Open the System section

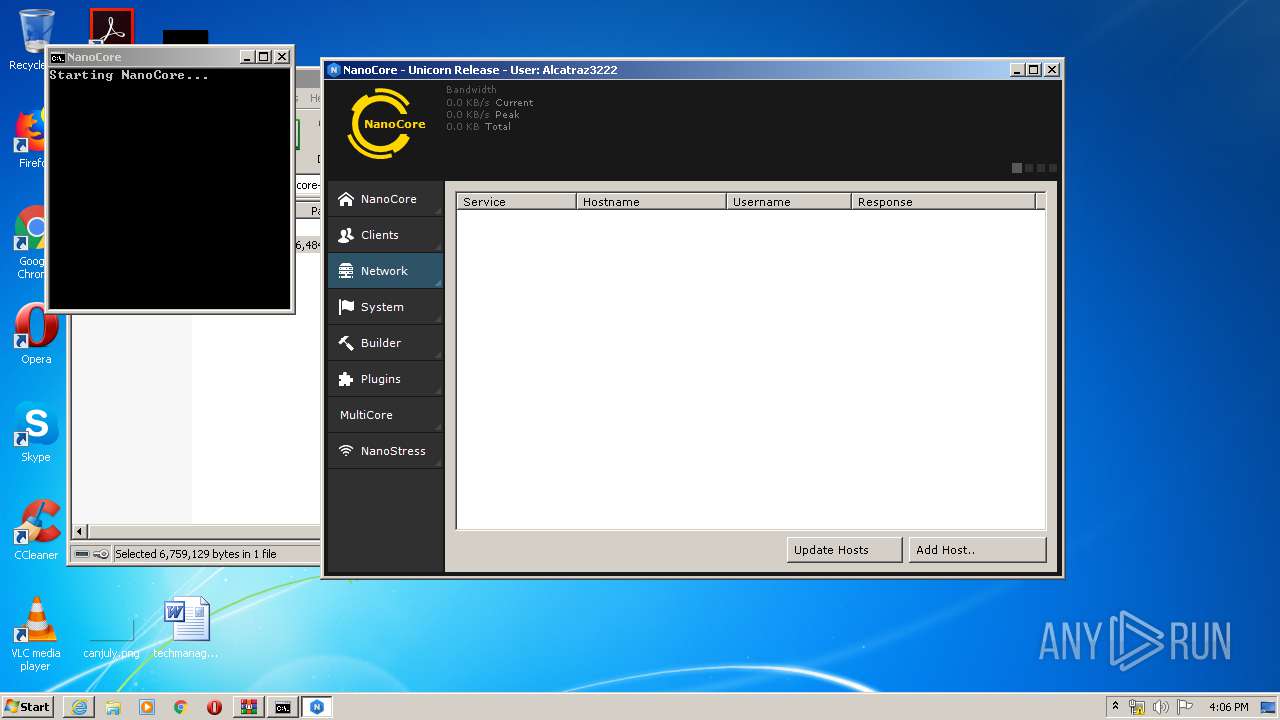tap(385, 307)
